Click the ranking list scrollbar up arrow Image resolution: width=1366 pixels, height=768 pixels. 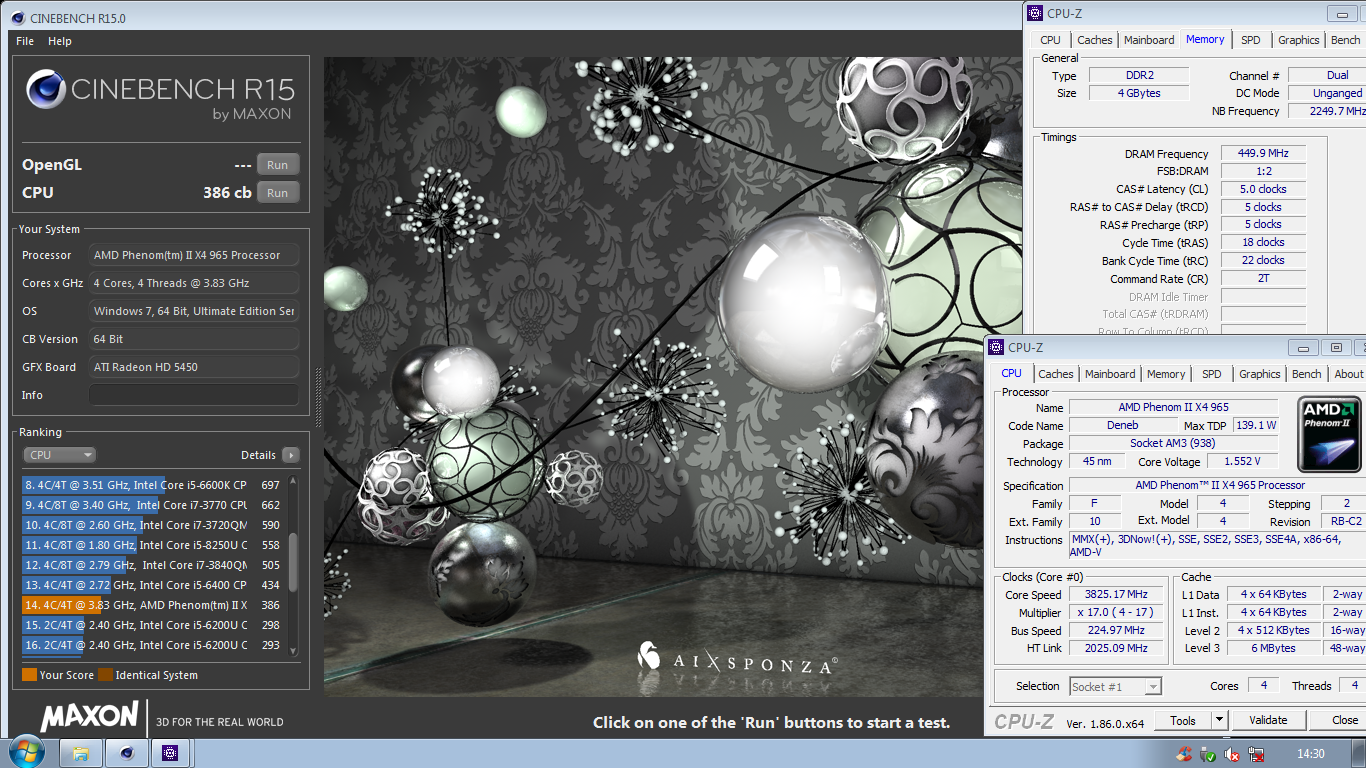pyautogui.click(x=293, y=480)
